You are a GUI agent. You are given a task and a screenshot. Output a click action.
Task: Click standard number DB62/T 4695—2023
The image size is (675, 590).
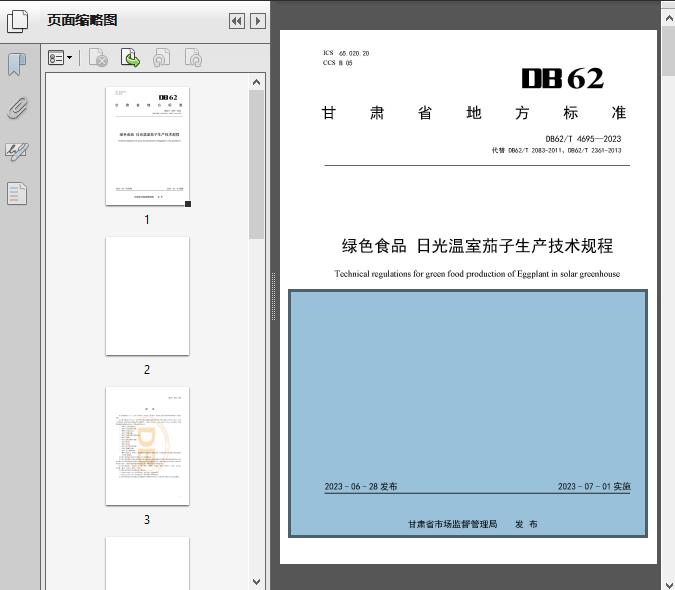(x=583, y=139)
